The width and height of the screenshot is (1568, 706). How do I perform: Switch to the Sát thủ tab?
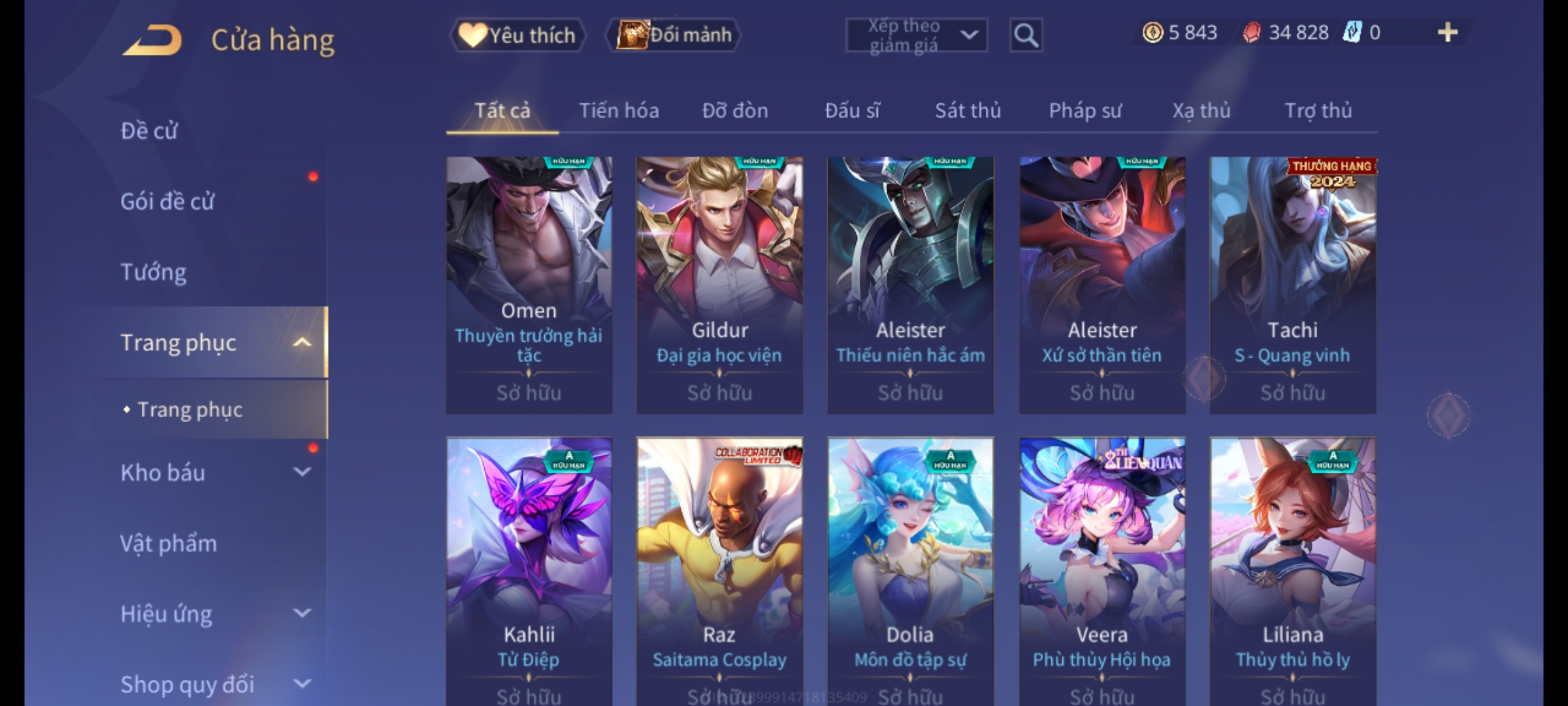(x=968, y=110)
